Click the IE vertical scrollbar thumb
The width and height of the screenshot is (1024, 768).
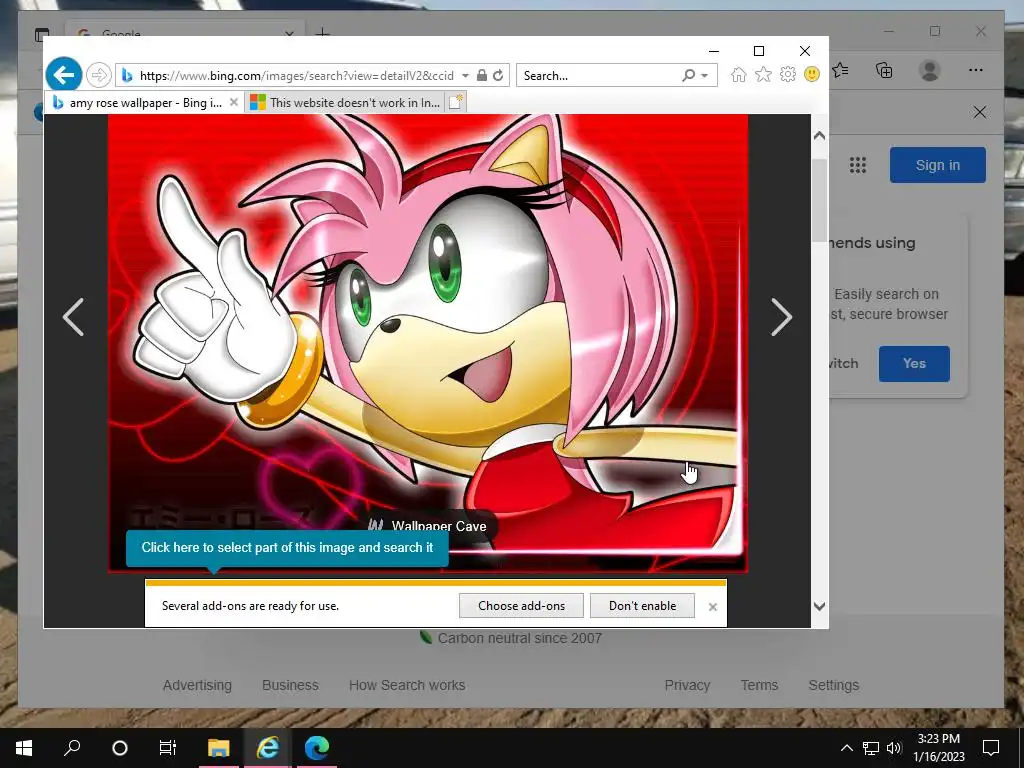coord(819,200)
